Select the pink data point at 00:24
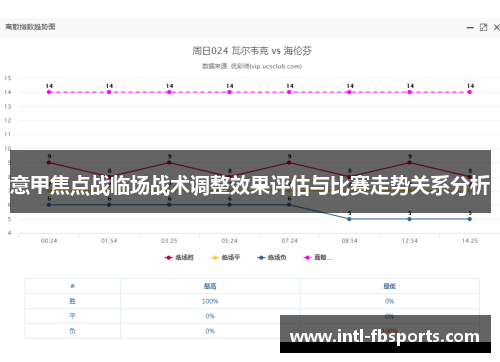Image resolution: width=500 pixels, height=362 pixels. (49, 92)
